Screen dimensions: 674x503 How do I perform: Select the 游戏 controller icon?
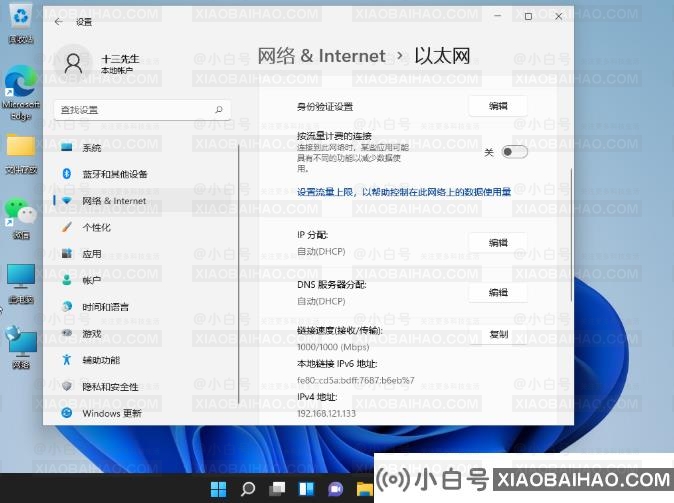[x=67, y=333]
